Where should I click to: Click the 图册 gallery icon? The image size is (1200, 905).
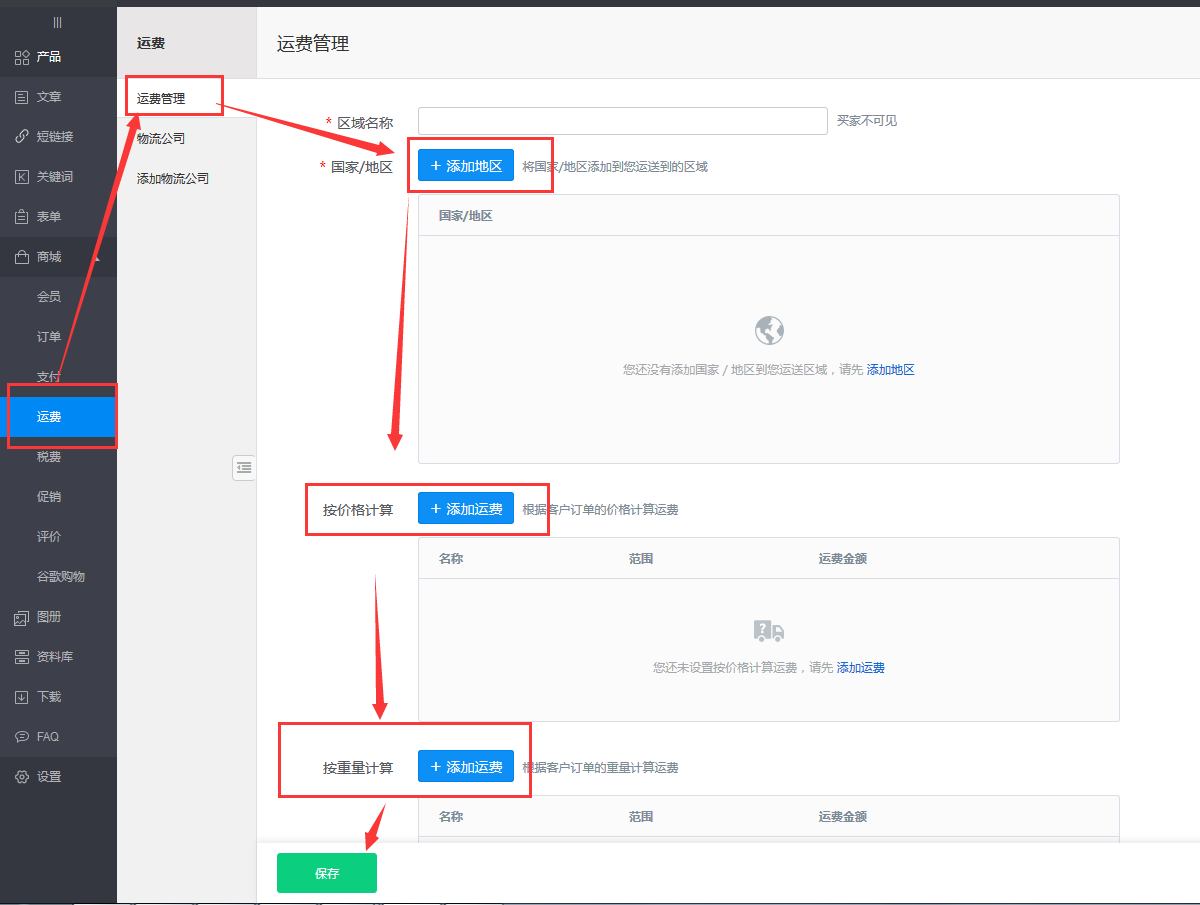[22, 617]
